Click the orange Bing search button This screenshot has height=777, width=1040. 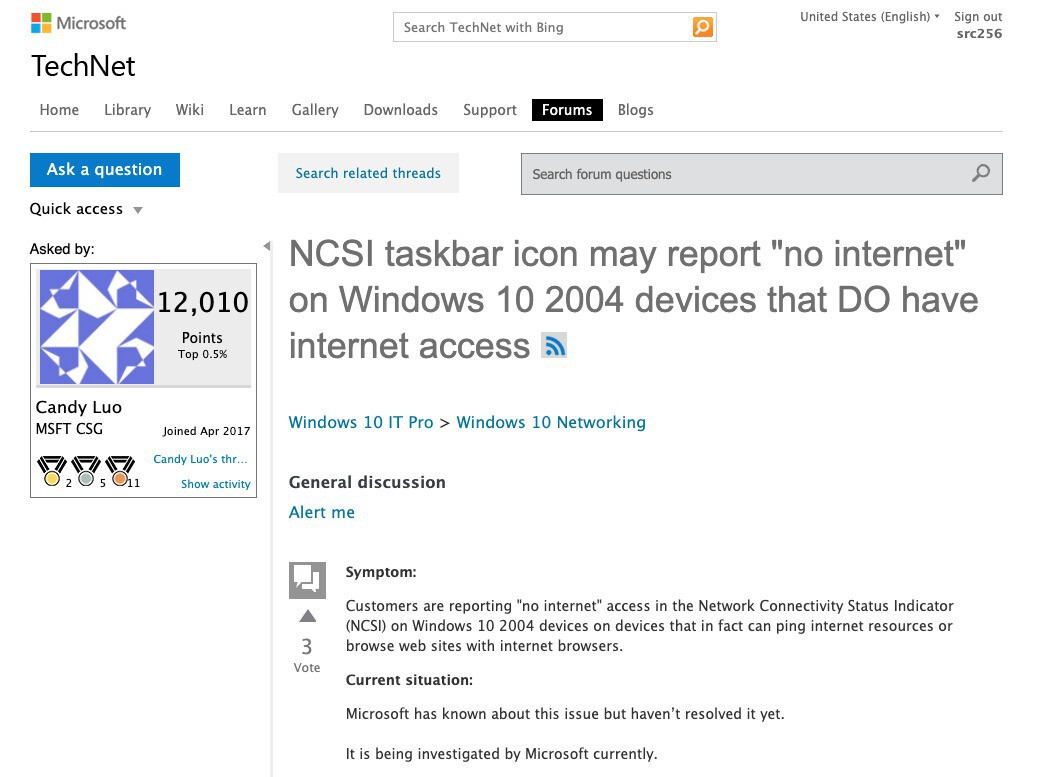point(702,27)
